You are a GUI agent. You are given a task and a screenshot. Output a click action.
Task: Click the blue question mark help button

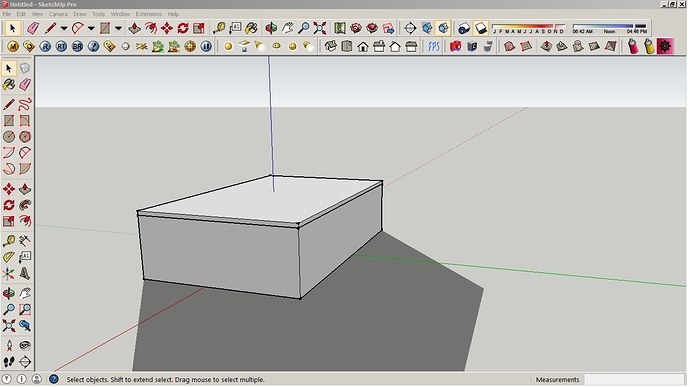click(x=93, y=46)
